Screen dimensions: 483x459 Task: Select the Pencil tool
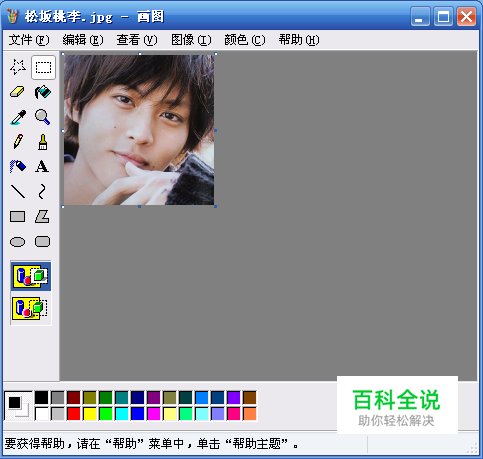click(18, 142)
